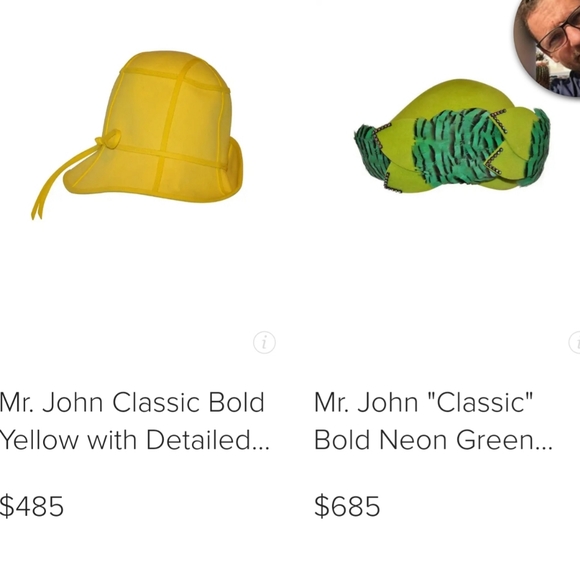Open the 'Mr. John "Classic" Bold Neon Green' title
The image size is (580, 580).
pos(433,421)
